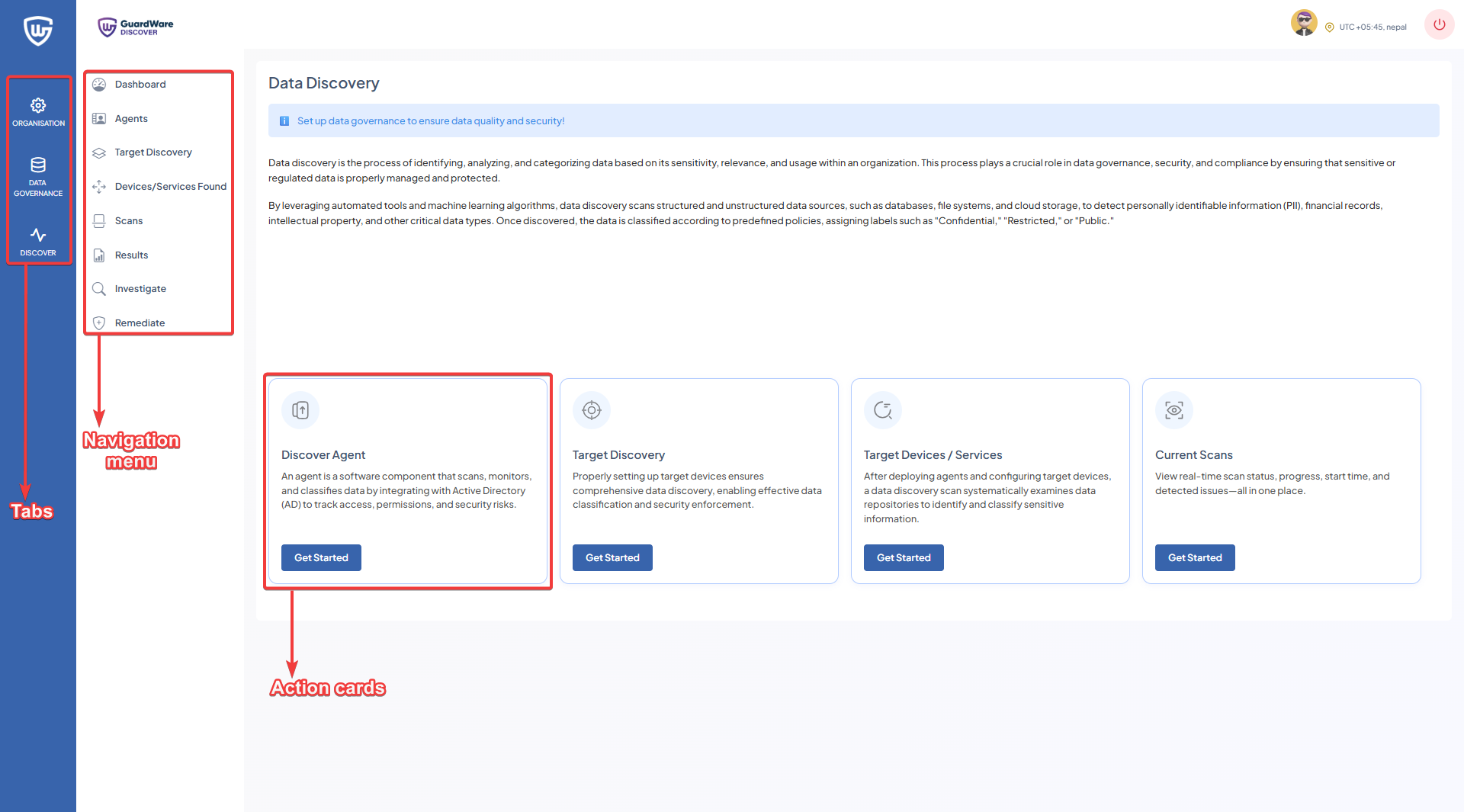Screen dimensions: 1464x812
Task: Switch to the Organisation tab
Action: 38,111
